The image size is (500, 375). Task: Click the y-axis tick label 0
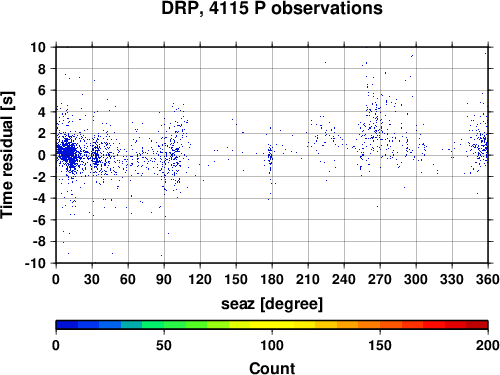coord(42,155)
